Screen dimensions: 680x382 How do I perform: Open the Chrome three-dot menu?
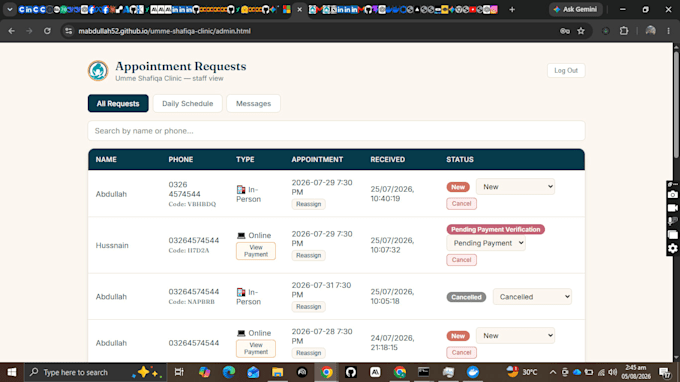pyautogui.click(x=668, y=31)
